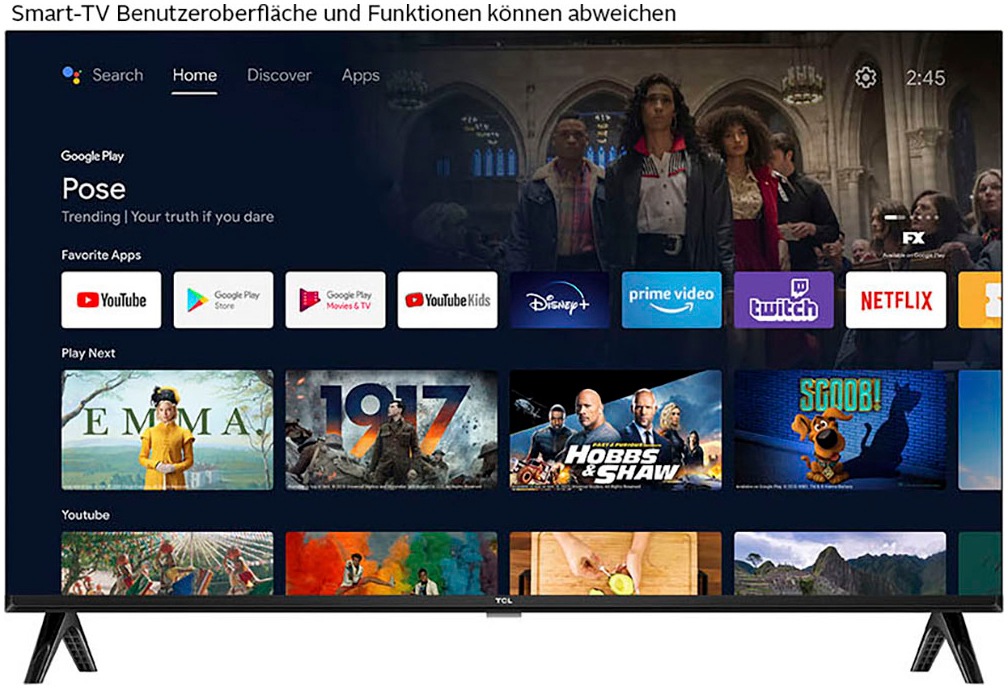Viewport: 1008px width, 689px height.
Task: Launch the Netflix app
Action: click(895, 300)
